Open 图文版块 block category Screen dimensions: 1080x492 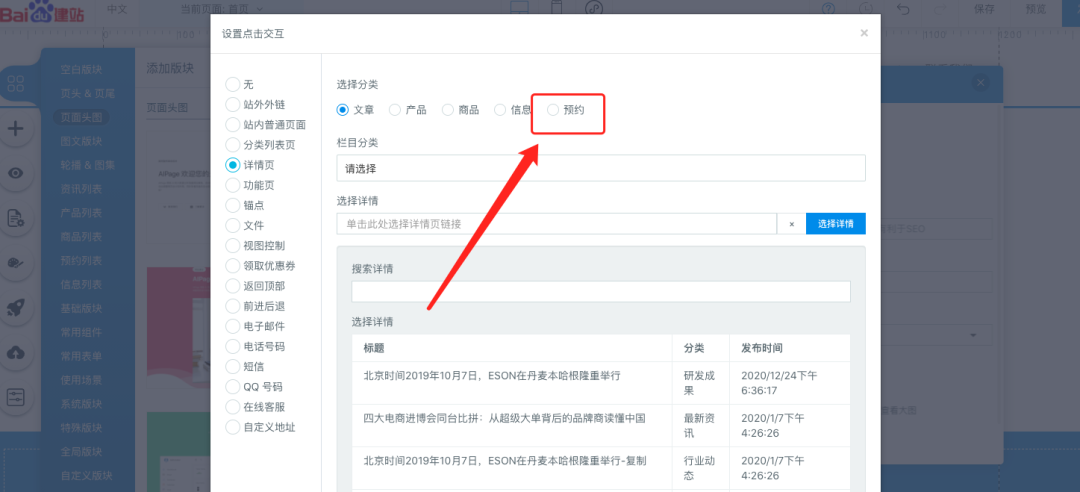coord(81,141)
